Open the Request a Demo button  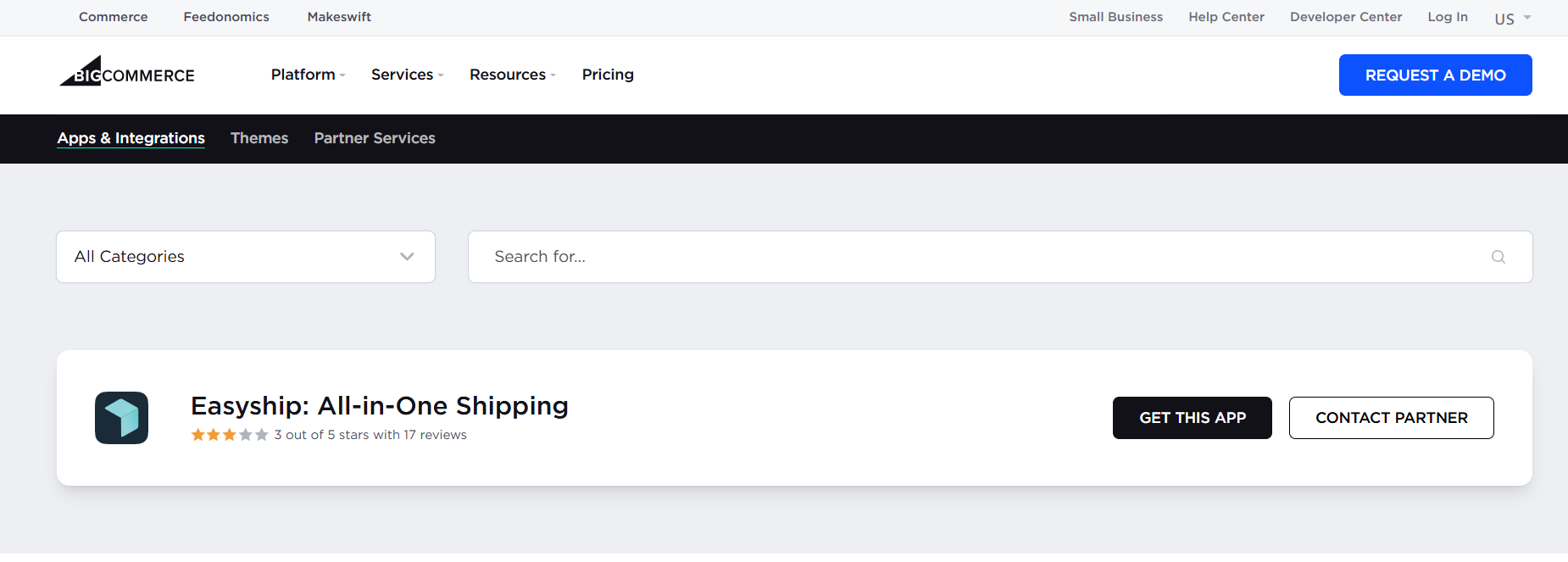[x=1435, y=75]
